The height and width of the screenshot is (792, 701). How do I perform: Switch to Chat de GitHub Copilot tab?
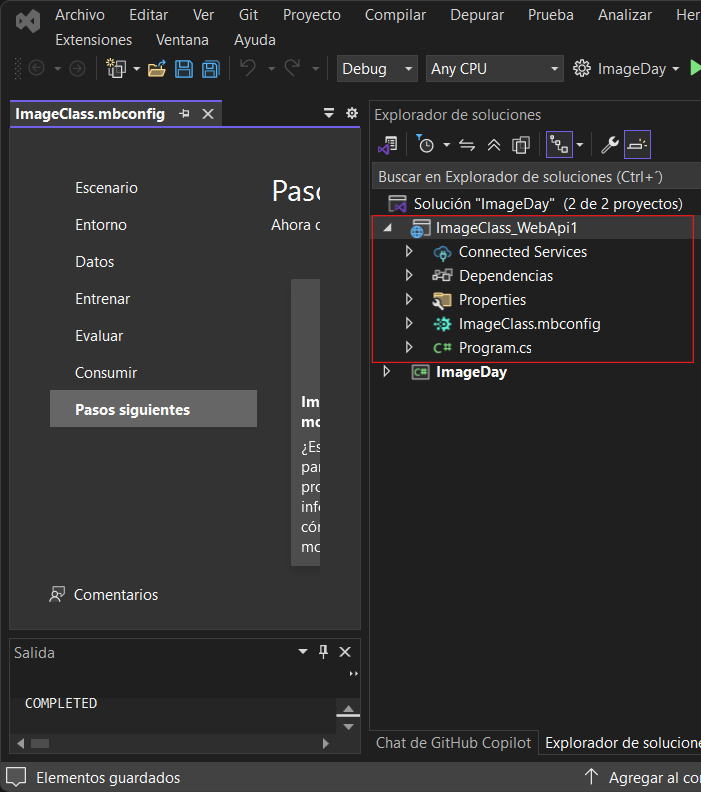[x=454, y=742]
